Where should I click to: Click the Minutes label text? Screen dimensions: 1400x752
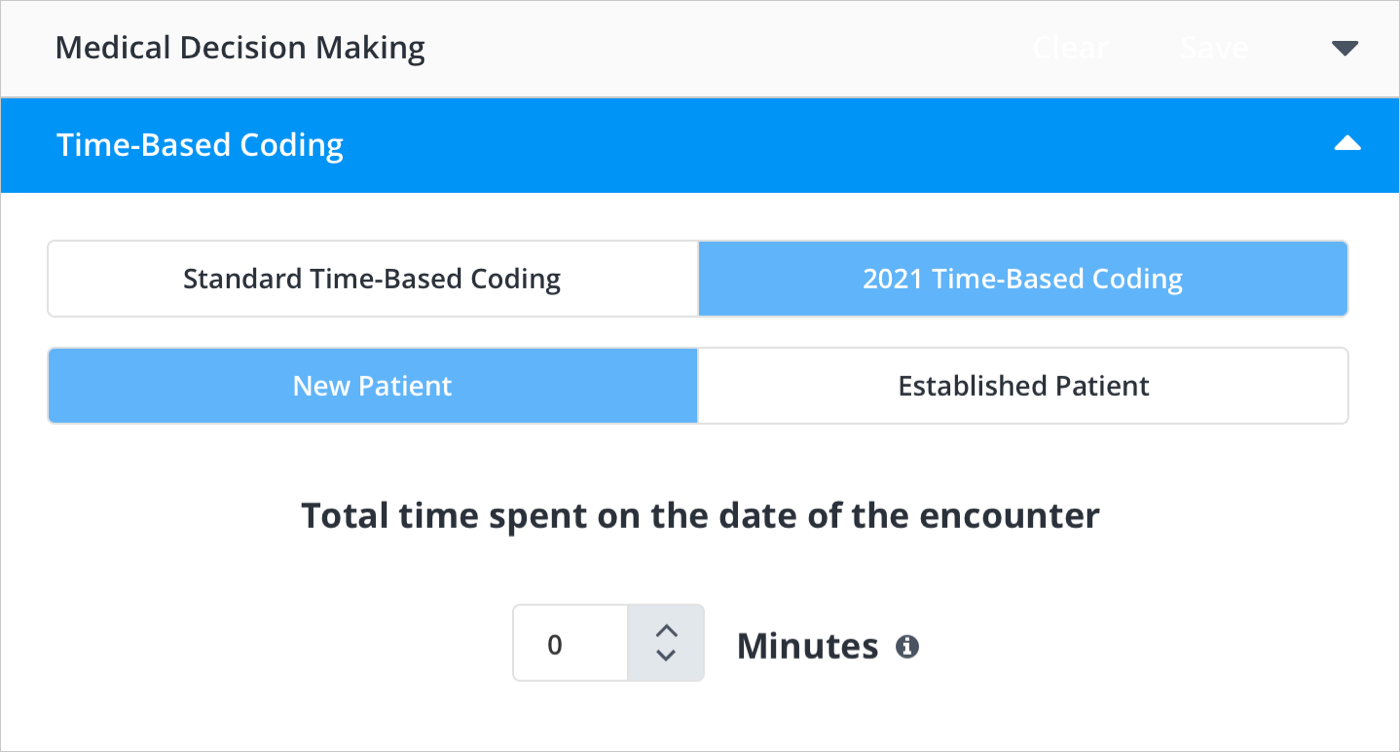[807, 647]
